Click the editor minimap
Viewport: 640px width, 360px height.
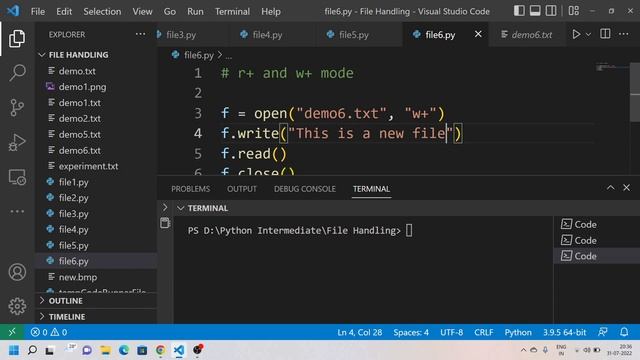click(611, 67)
